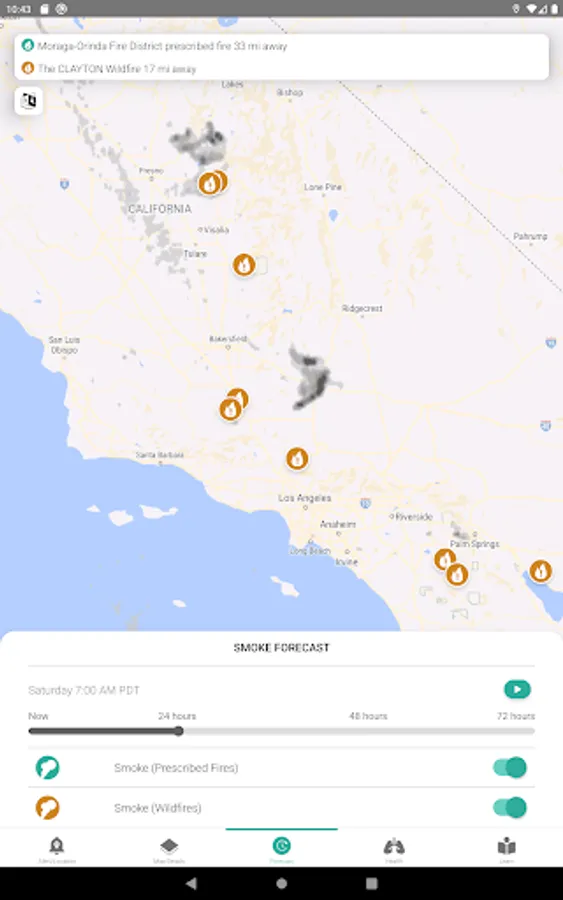Tap the Android back navigation button
The image size is (563, 900).
click(x=192, y=883)
